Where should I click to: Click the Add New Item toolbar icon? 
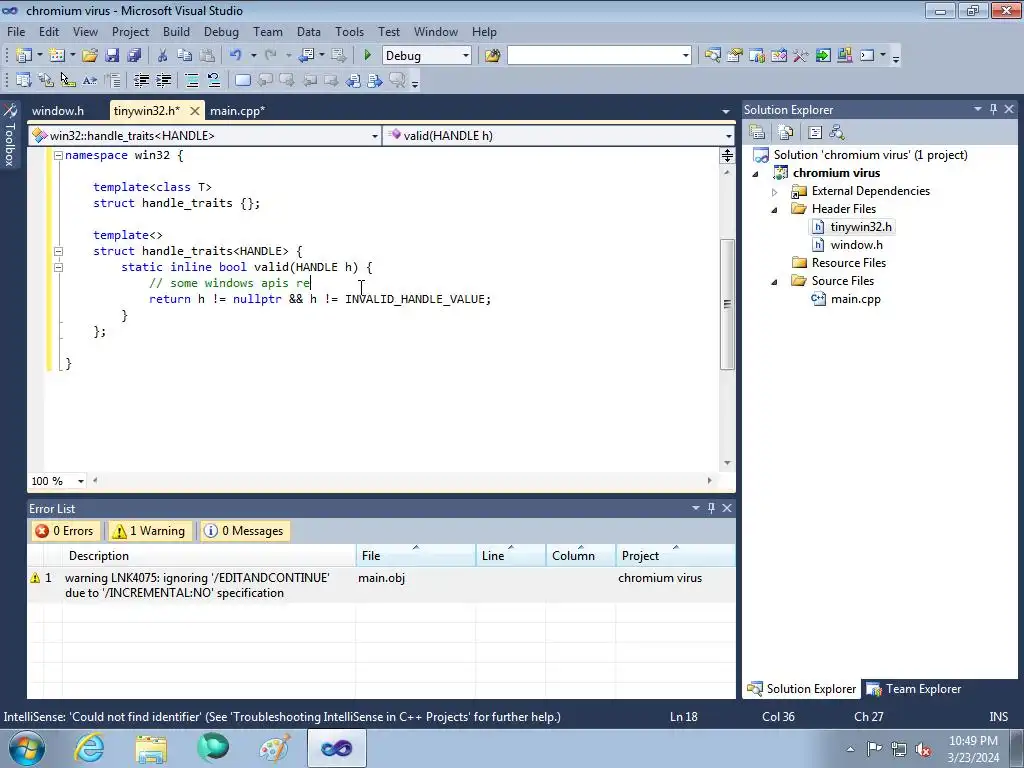tap(57, 56)
